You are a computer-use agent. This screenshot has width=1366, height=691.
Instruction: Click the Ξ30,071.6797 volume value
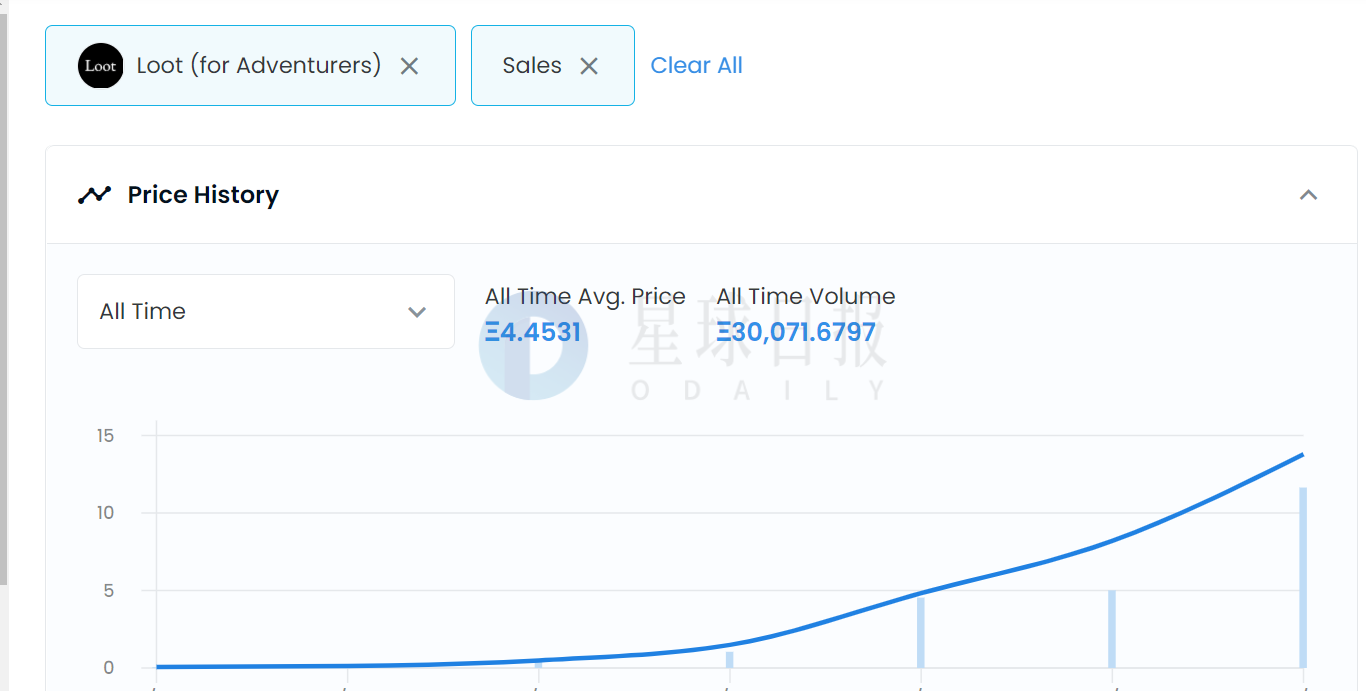coord(796,332)
